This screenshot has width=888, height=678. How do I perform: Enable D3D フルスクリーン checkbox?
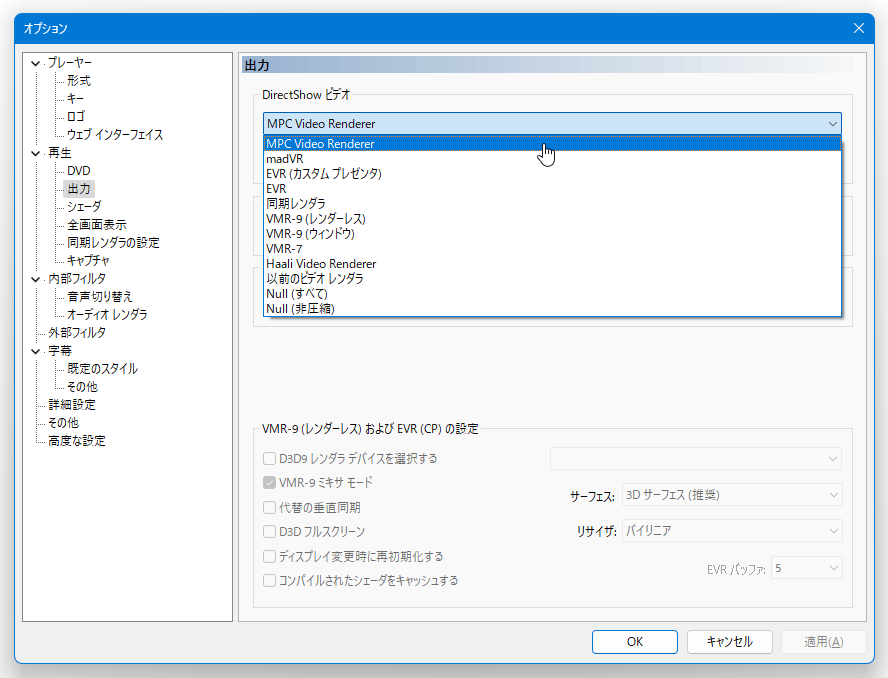[x=270, y=531]
